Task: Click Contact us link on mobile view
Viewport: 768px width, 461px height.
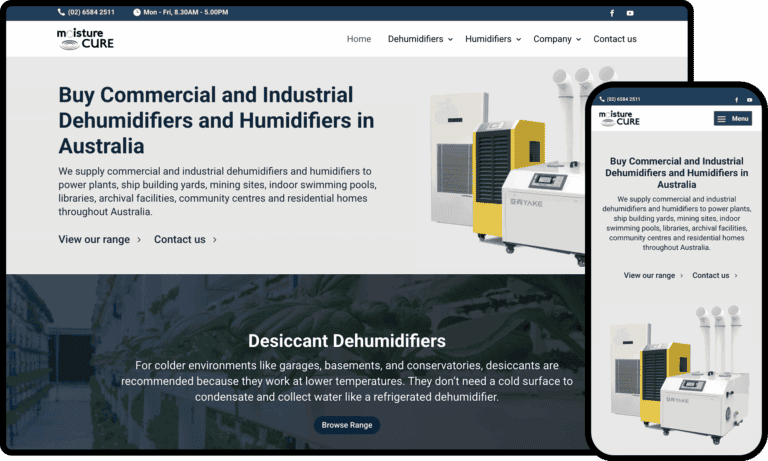Action: [710, 275]
